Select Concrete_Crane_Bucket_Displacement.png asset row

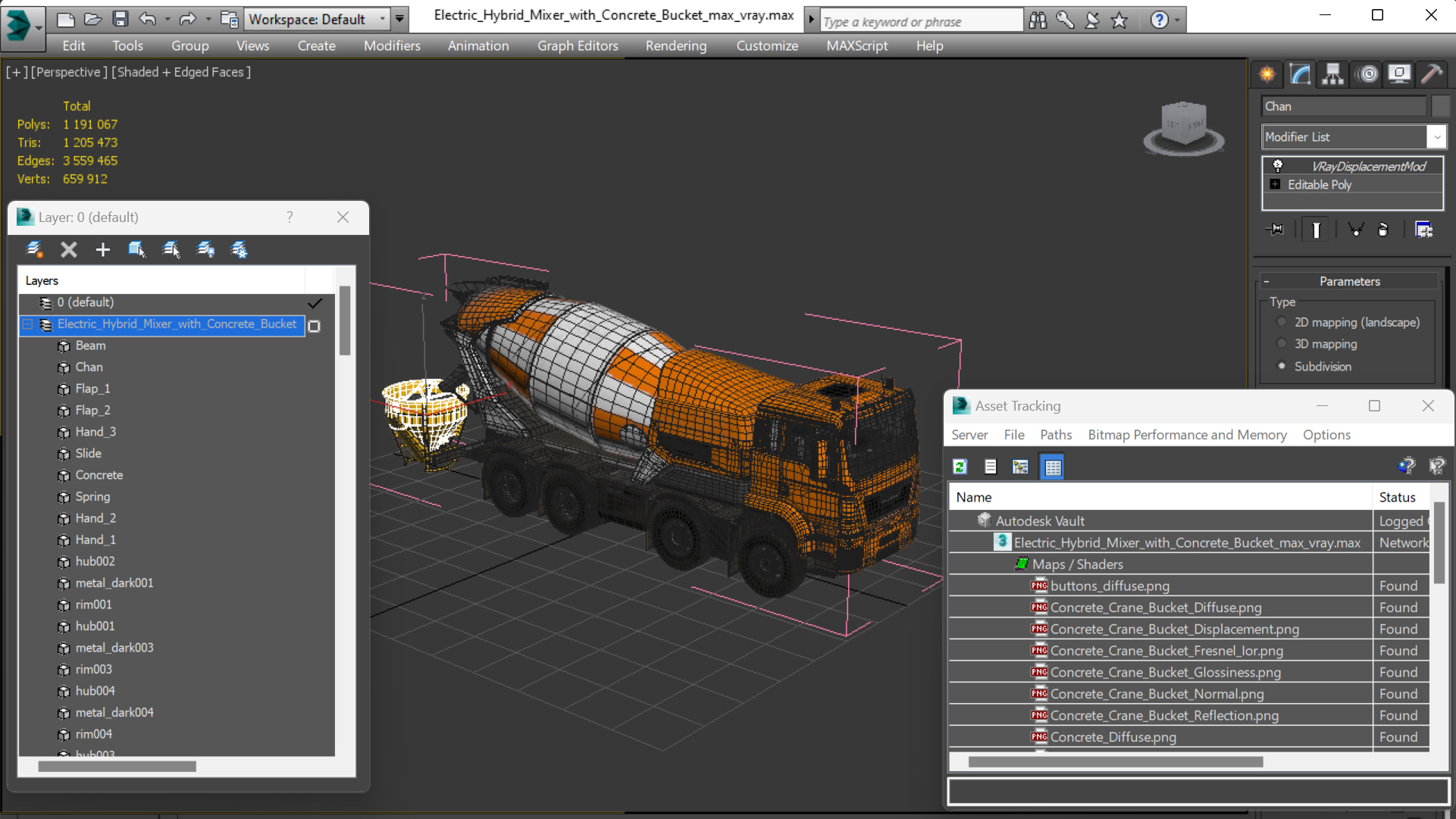[1188, 629]
